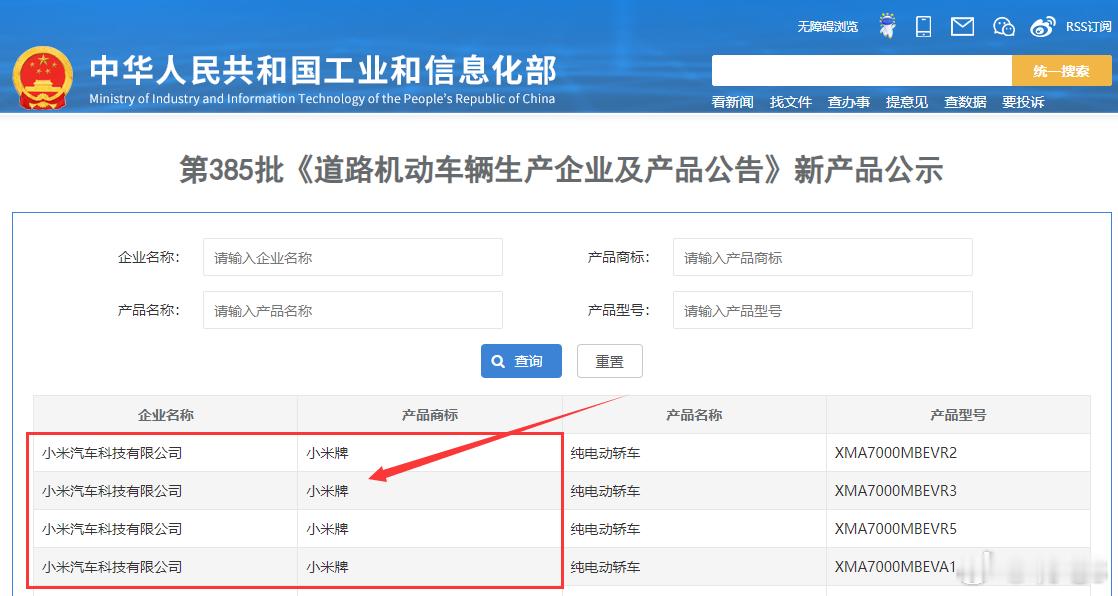This screenshot has height=596, width=1118.
Task: Open the 找文件 menu item
Action: pyautogui.click(x=791, y=102)
